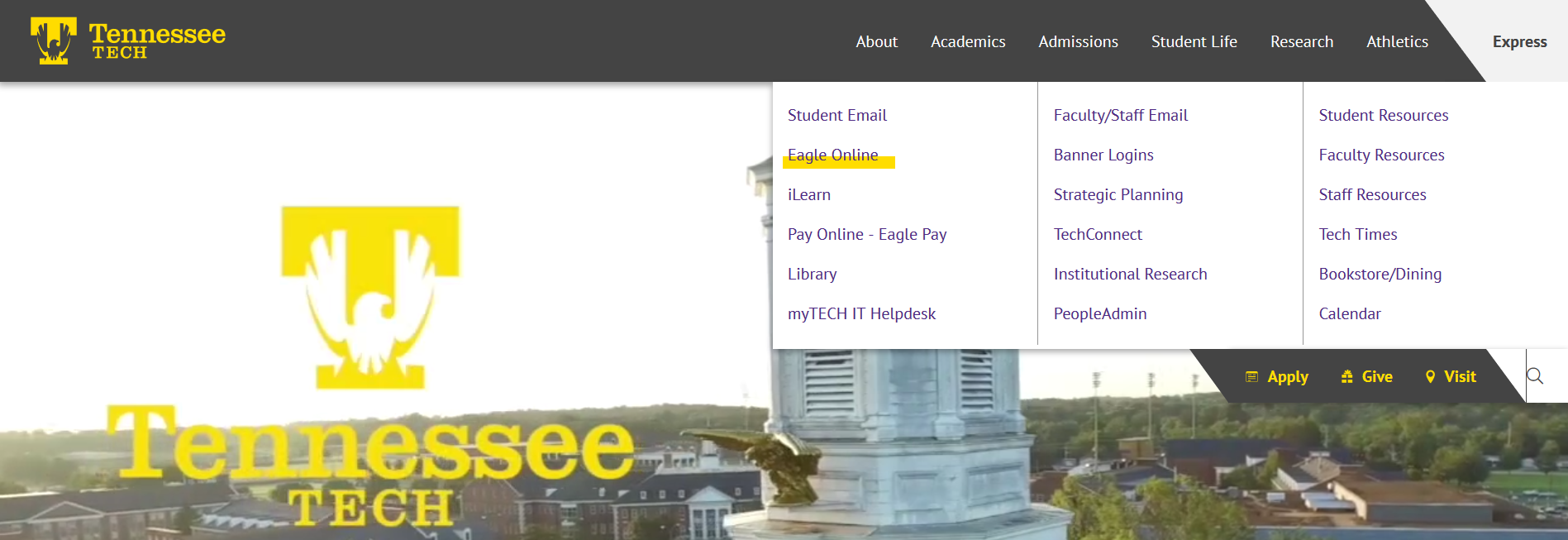
Task: Click the Give gift icon
Action: coord(1346,377)
